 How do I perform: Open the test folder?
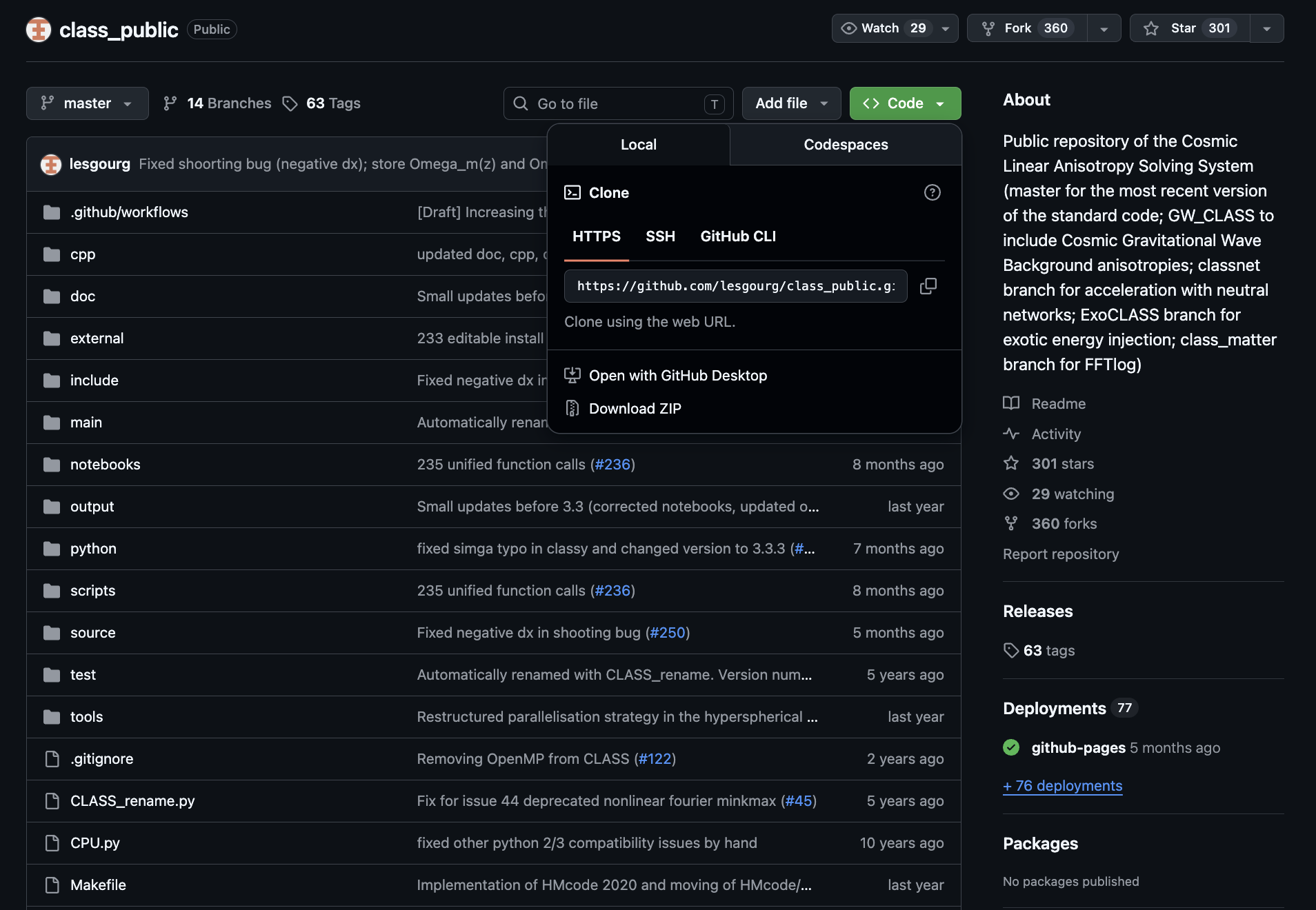[83, 675]
